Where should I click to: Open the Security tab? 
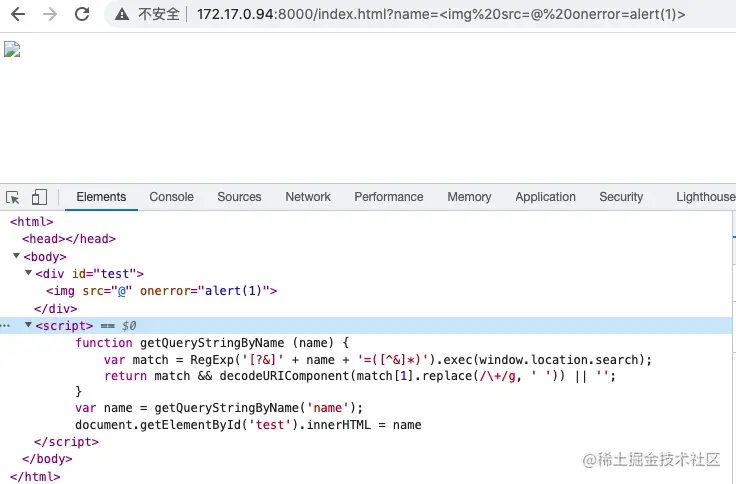[x=621, y=197]
